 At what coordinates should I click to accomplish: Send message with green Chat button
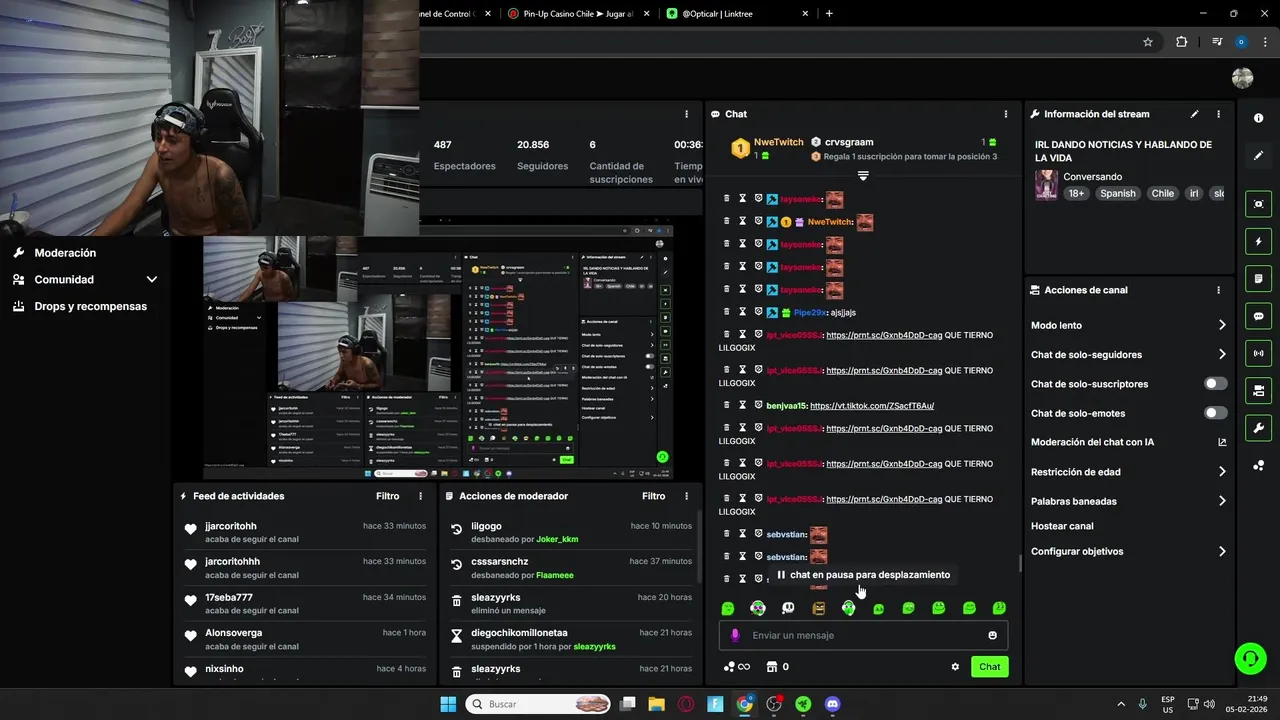tap(989, 667)
